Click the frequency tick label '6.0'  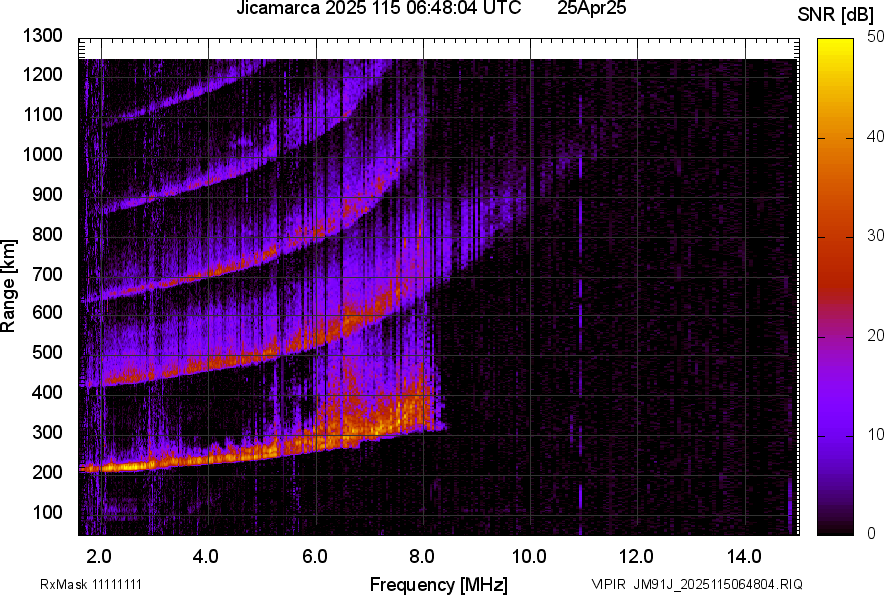tap(315, 557)
